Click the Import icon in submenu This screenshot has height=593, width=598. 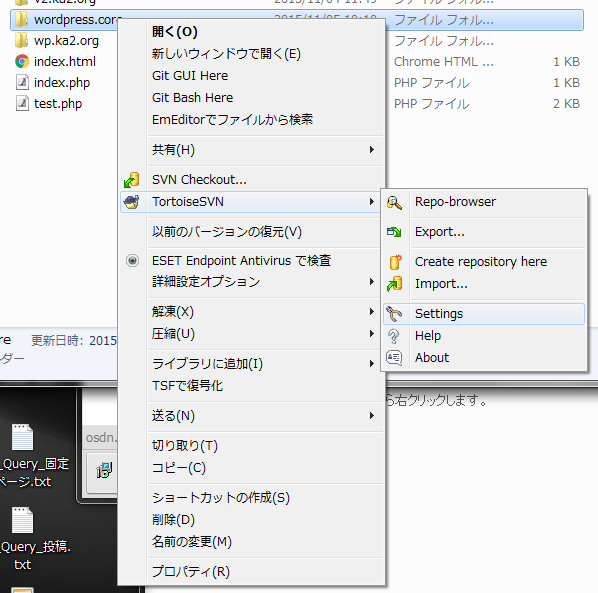394,284
